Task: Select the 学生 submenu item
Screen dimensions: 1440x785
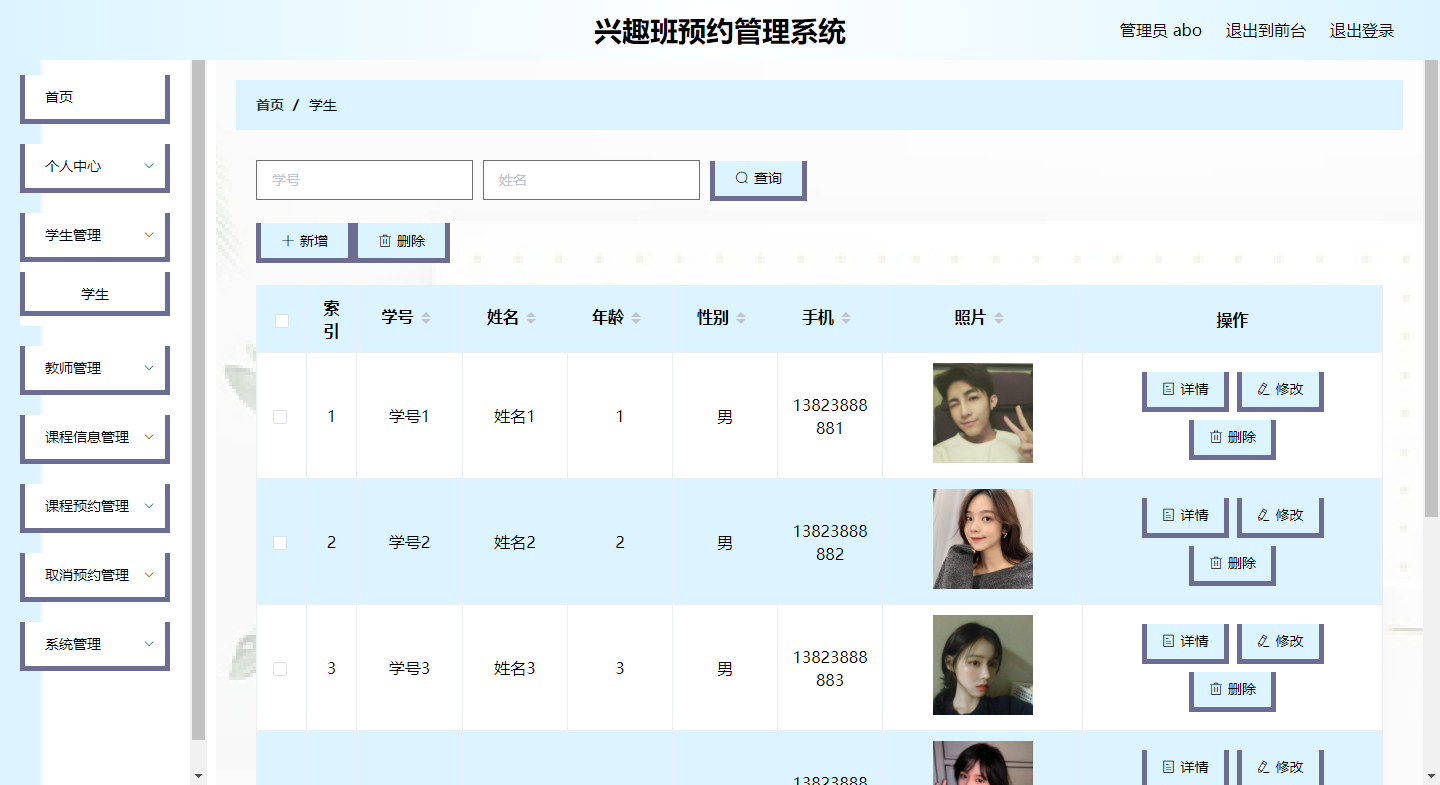Action: [x=95, y=294]
